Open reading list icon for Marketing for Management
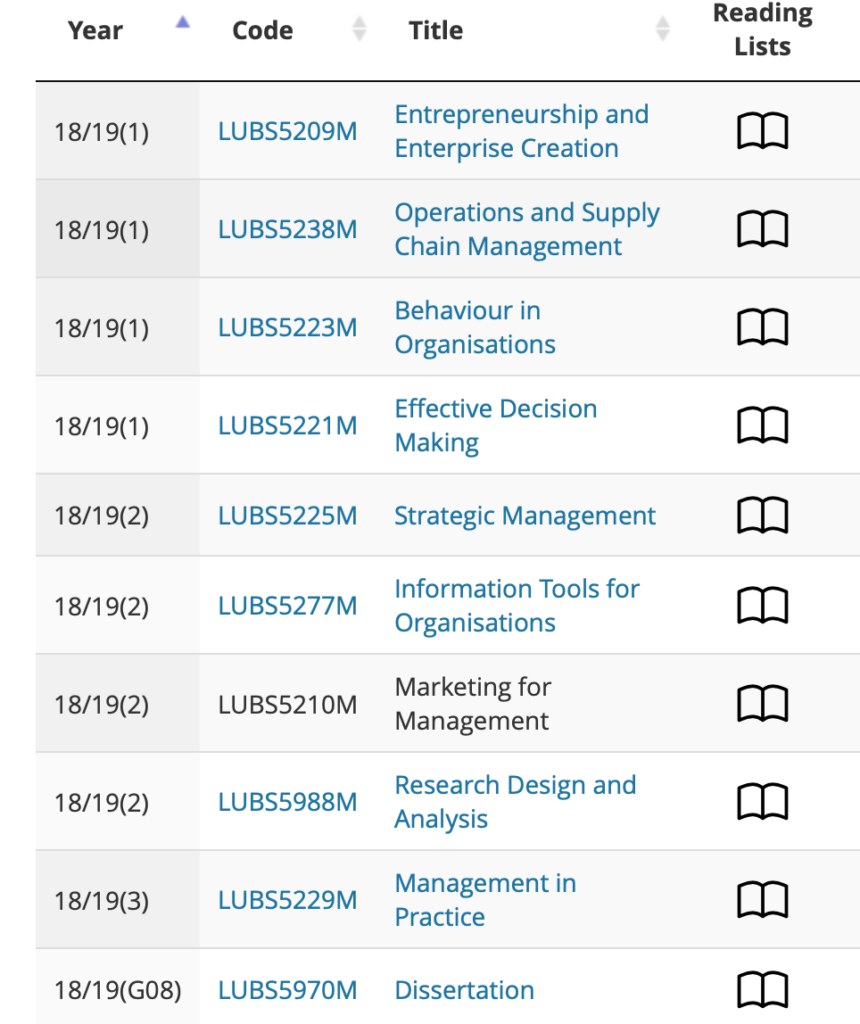The width and height of the screenshot is (860, 1024). 762,703
